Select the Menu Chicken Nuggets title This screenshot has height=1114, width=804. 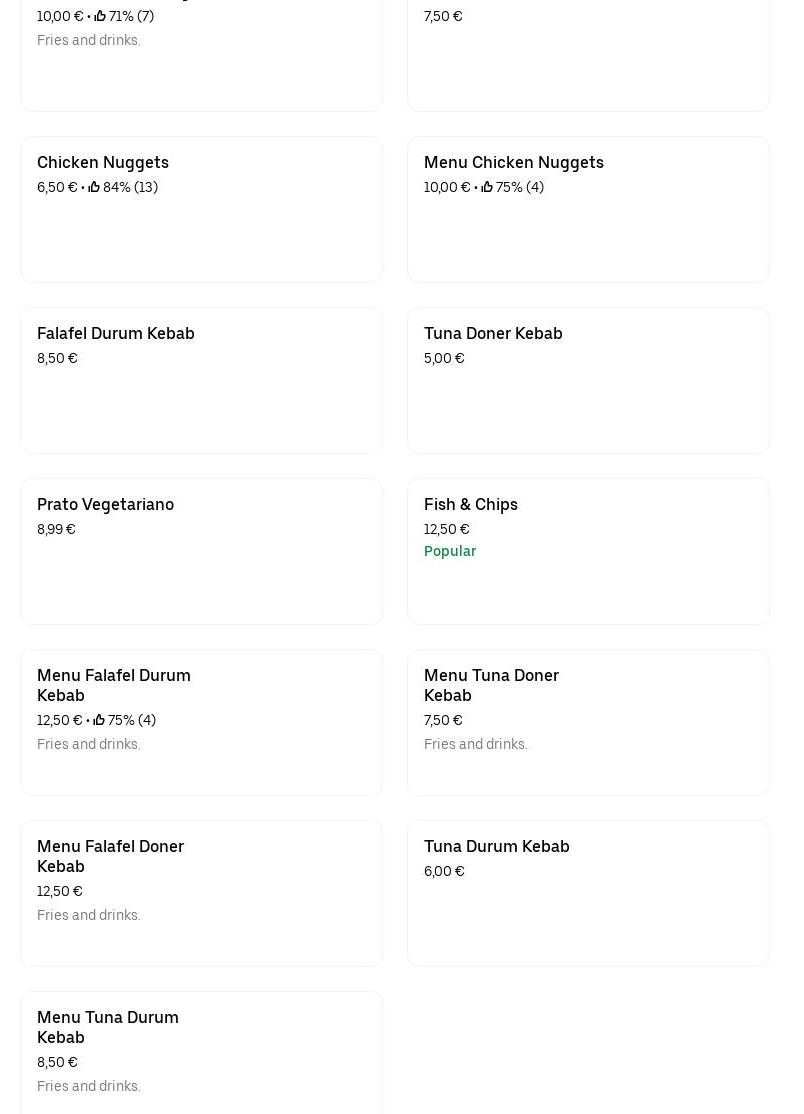pos(513,162)
